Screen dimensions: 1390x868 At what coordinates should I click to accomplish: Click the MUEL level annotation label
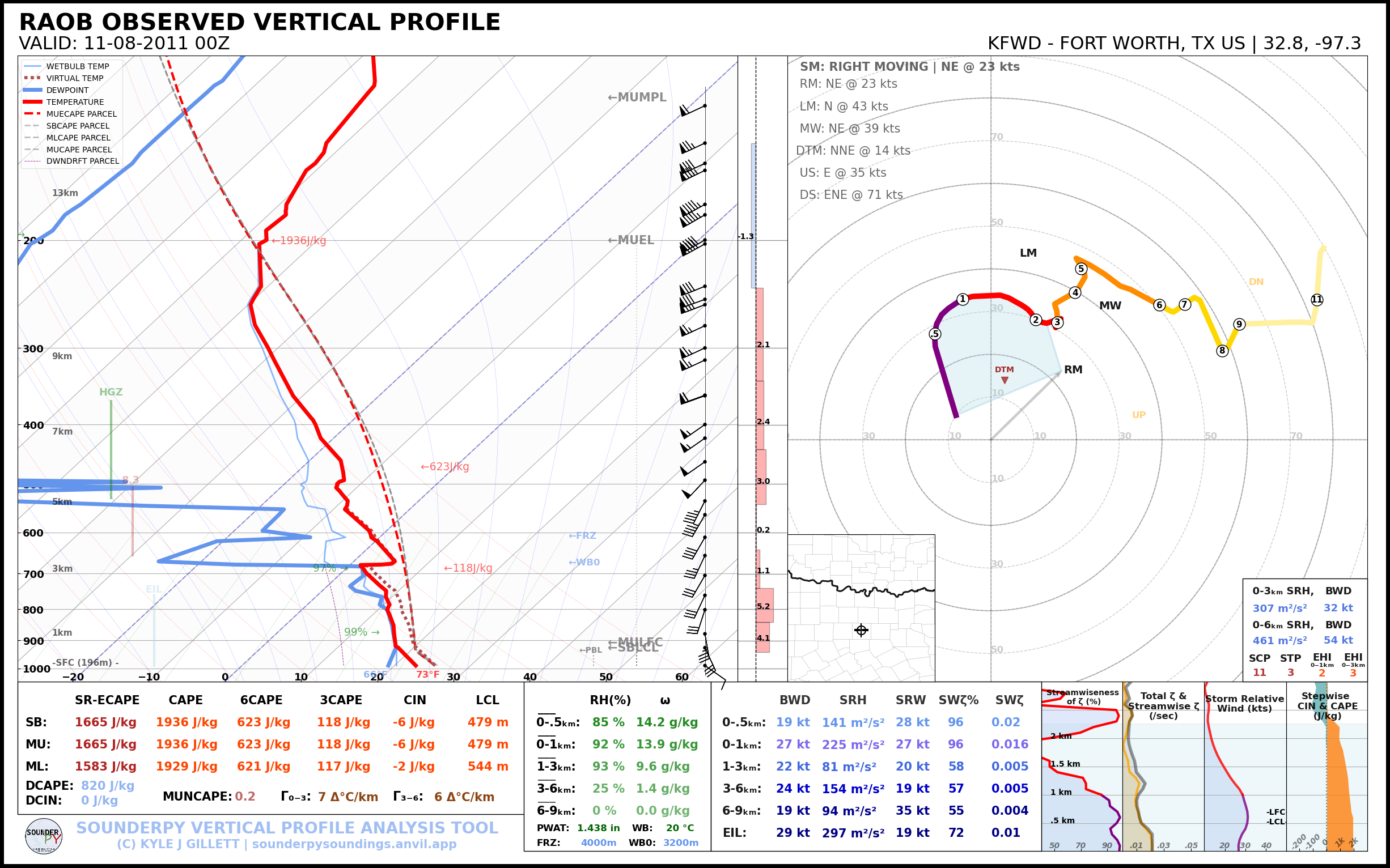631,240
